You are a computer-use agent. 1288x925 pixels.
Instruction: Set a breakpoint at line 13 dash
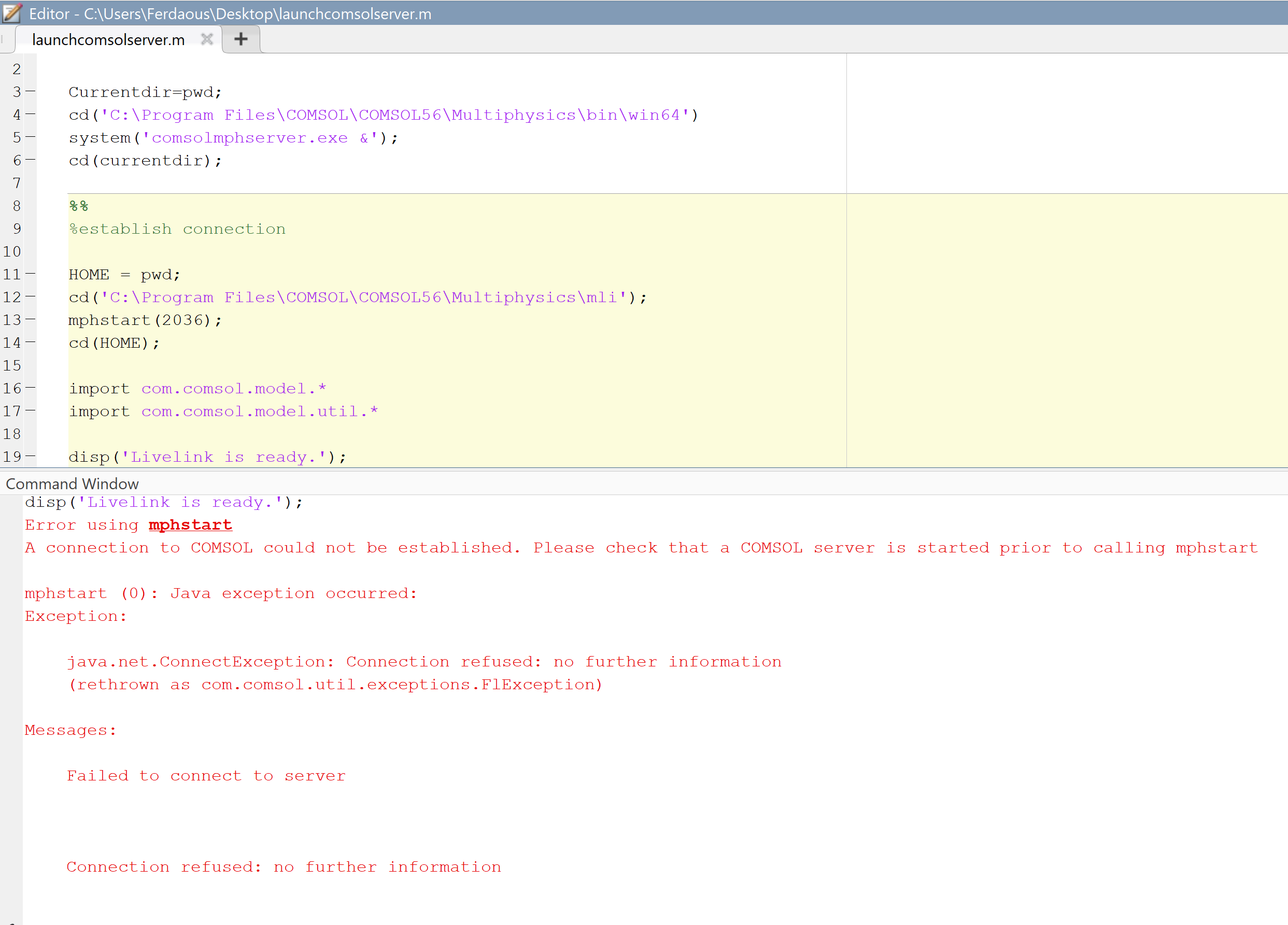(x=31, y=320)
